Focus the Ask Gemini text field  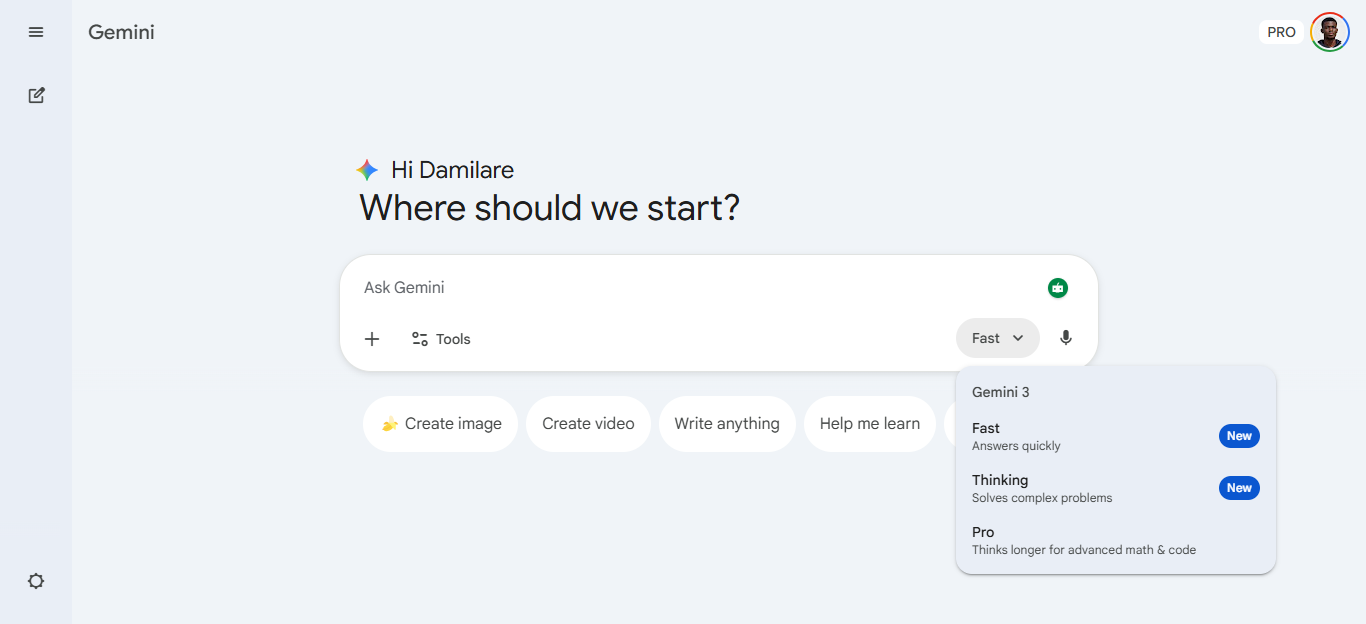click(x=690, y=288)
